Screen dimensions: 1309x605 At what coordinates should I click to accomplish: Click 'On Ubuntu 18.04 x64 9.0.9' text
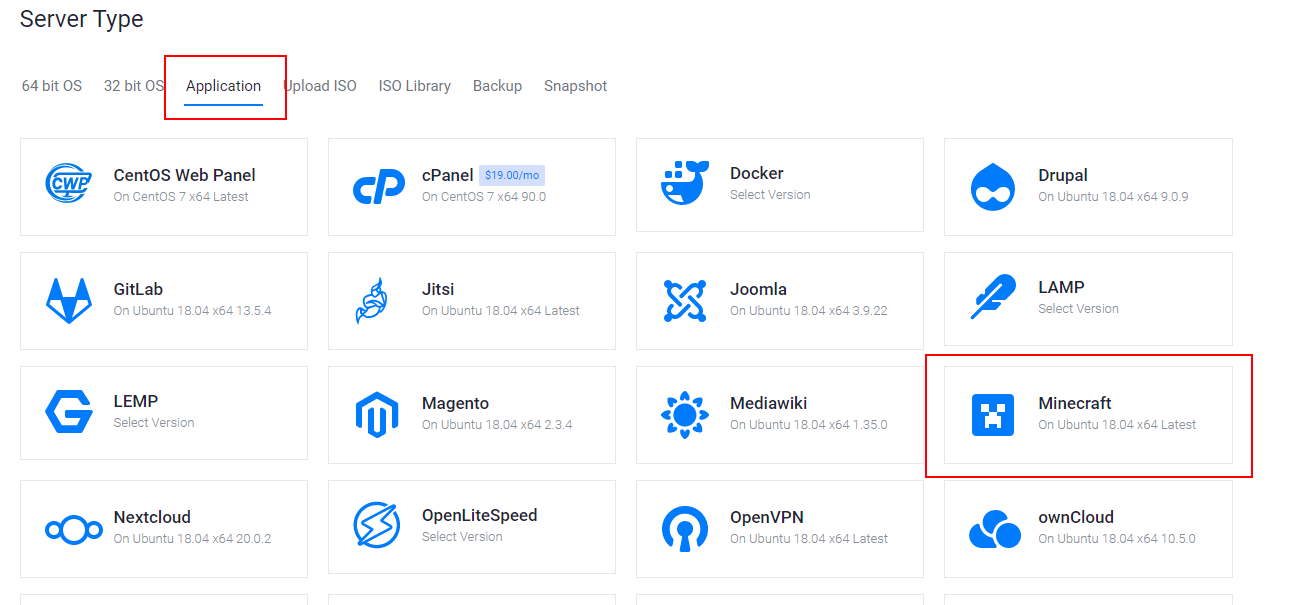coord(1113,196)
